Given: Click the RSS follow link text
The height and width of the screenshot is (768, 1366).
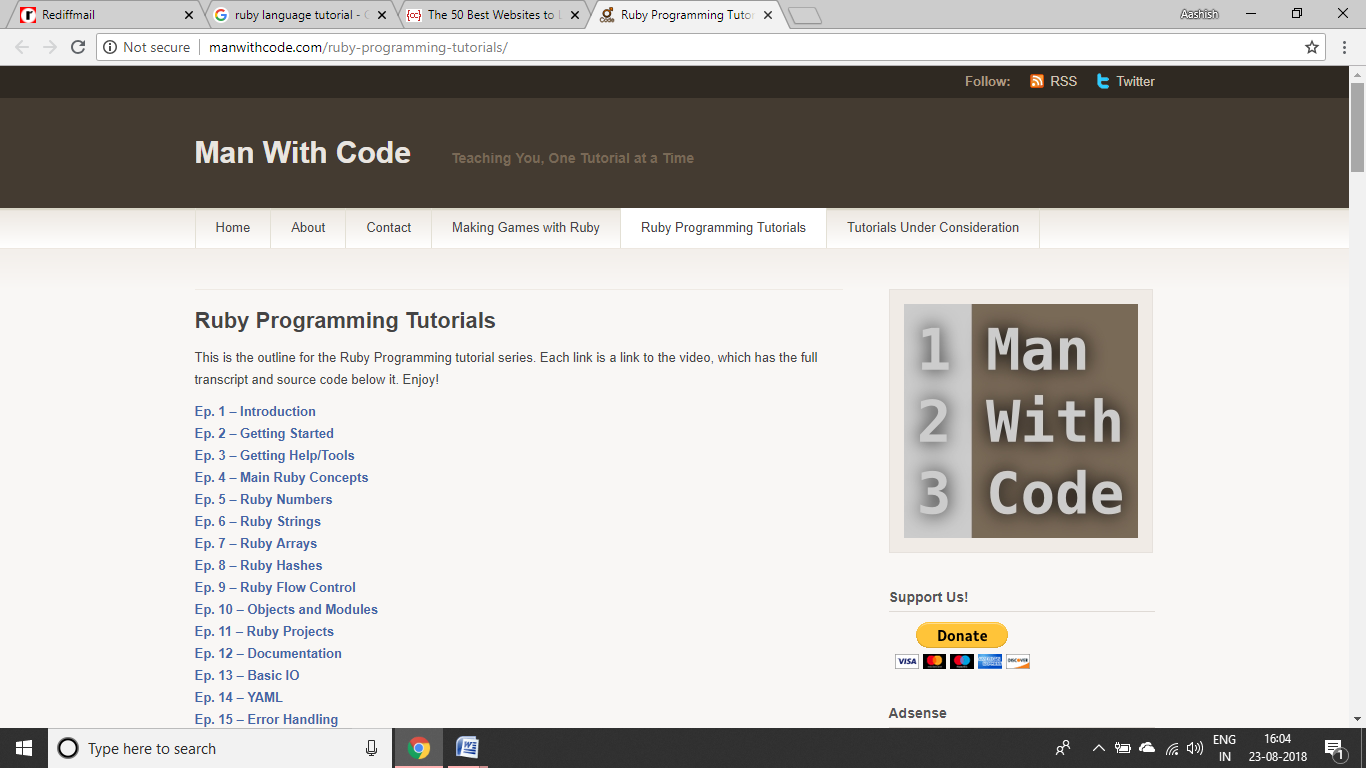Looking at the screenshot, I should (x=1063, y=81).
